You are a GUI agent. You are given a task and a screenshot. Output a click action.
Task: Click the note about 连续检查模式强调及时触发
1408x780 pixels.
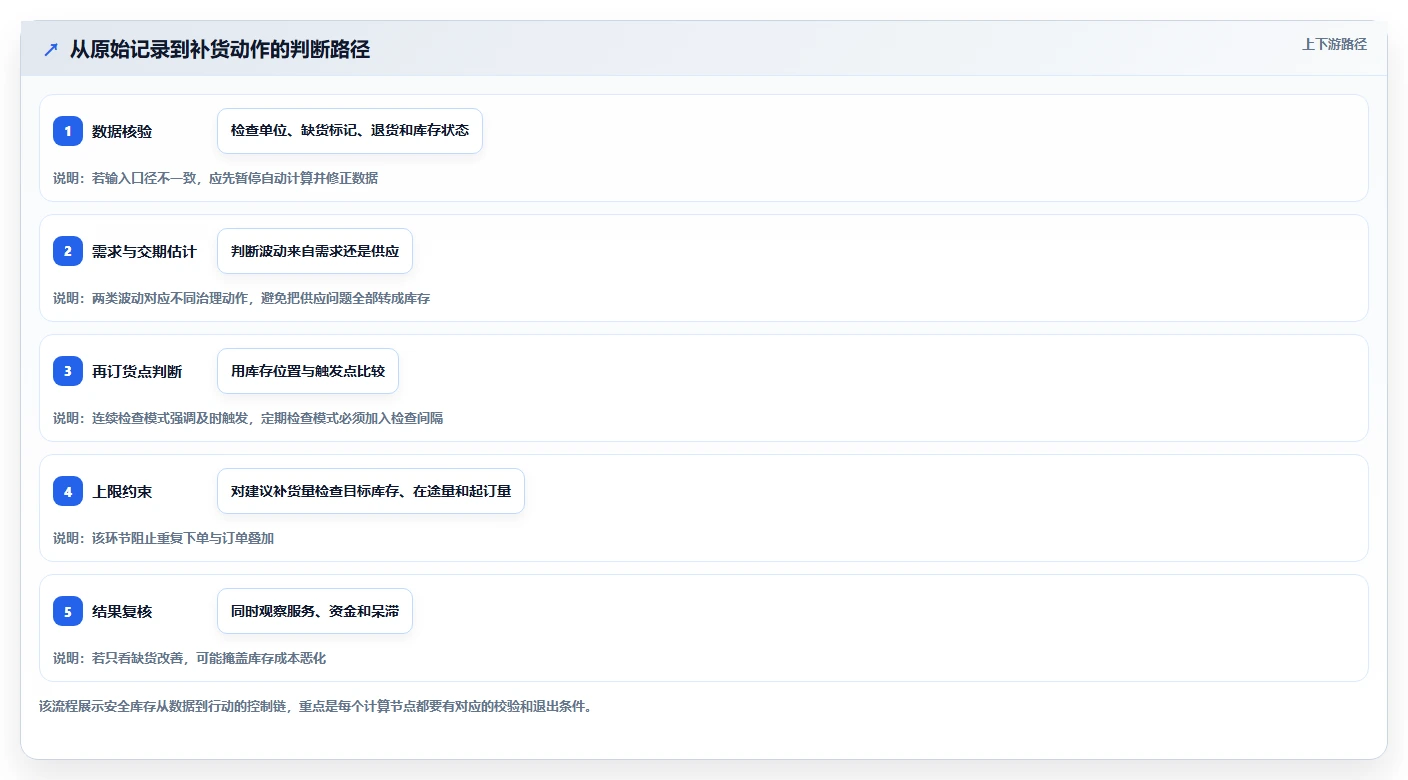[248, 418]
